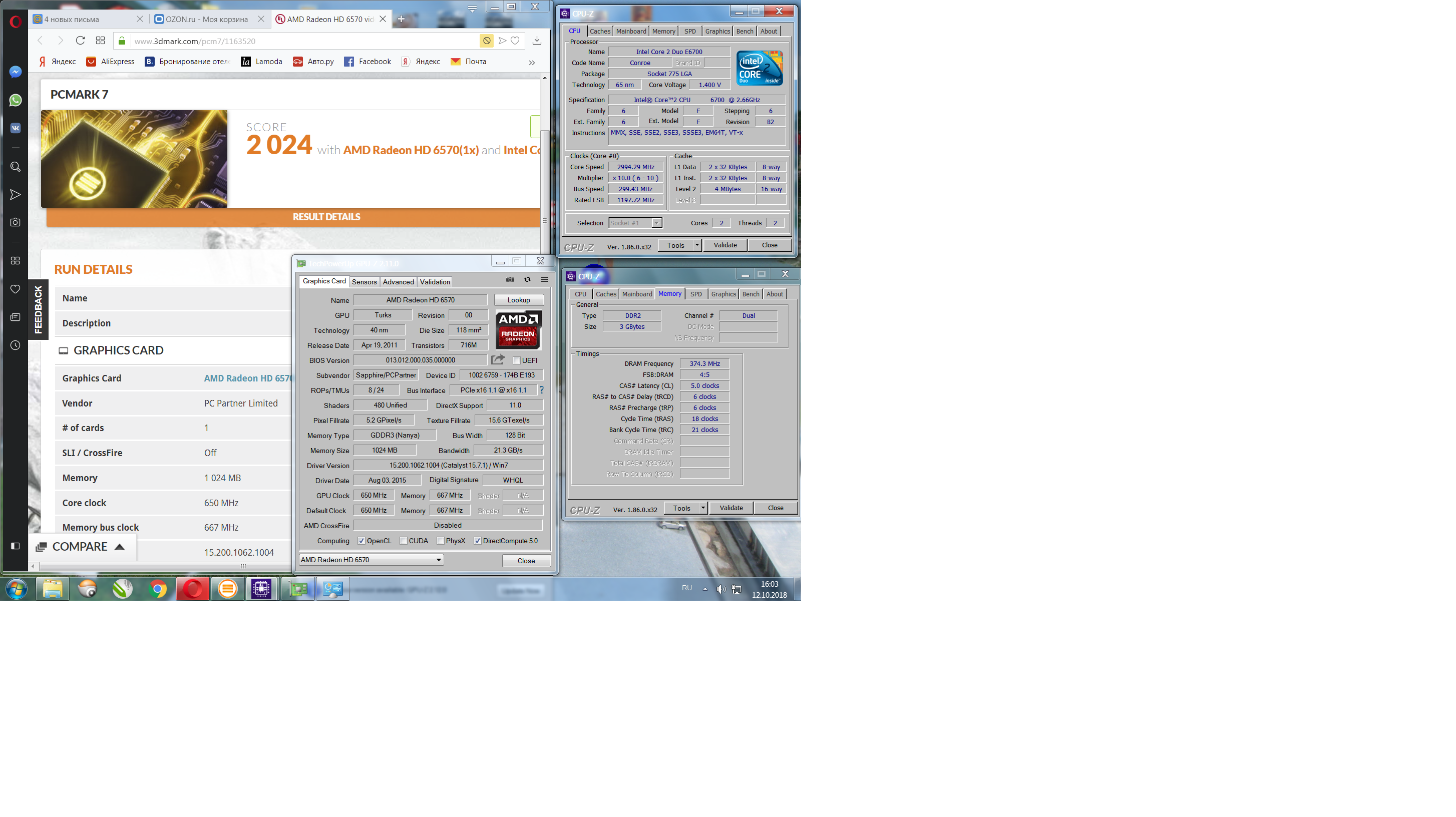Open Mainboard tab in upper CPU-Z
This screenshot has height=817, width=1456.
[631, 31]
